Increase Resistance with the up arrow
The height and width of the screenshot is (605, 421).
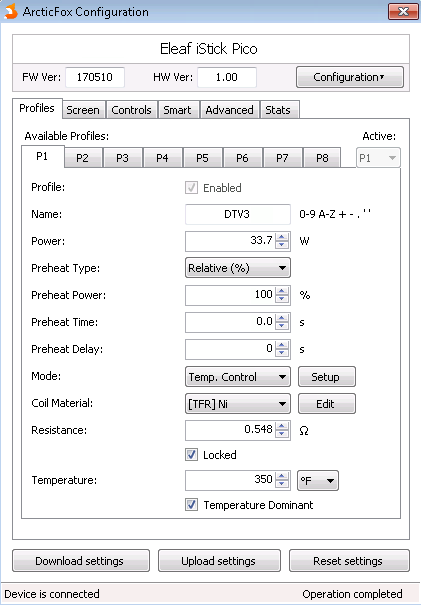tap(282, 426)
